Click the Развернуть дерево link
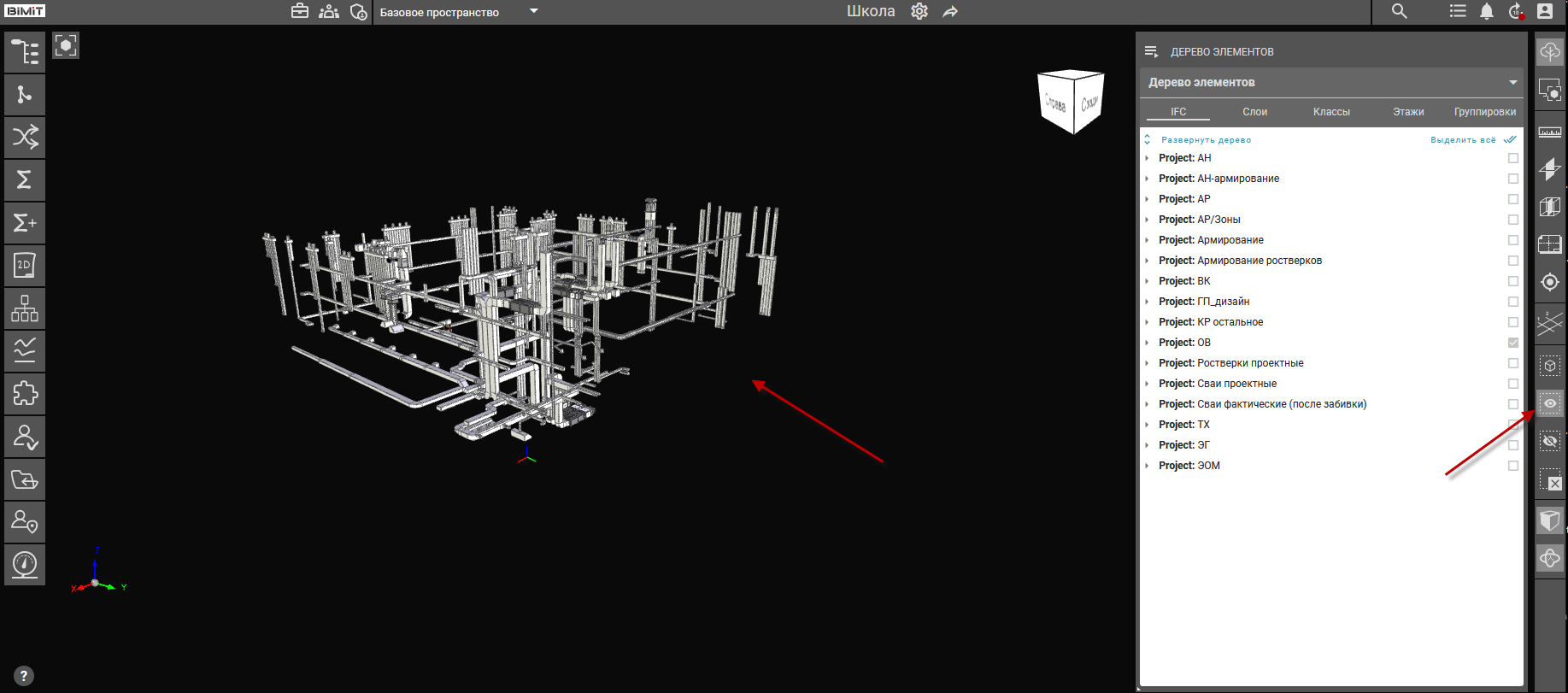This screenshot has height=693, width=1568. coord(1206,140)
